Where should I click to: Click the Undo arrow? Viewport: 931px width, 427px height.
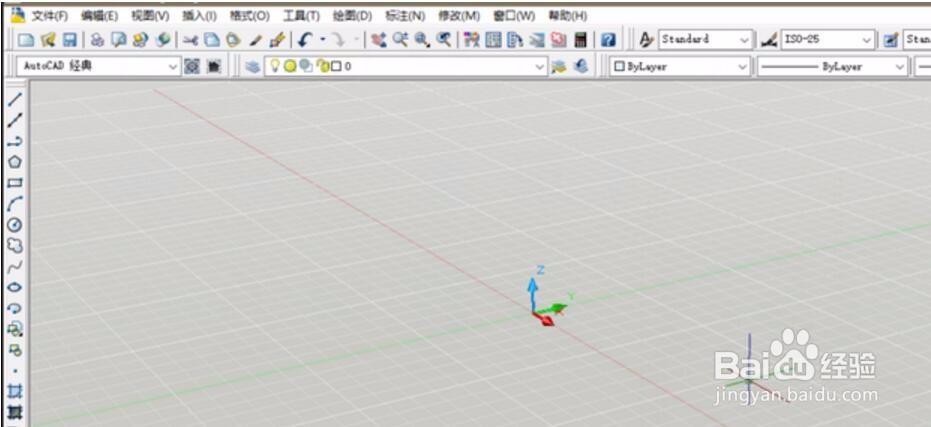305,40
